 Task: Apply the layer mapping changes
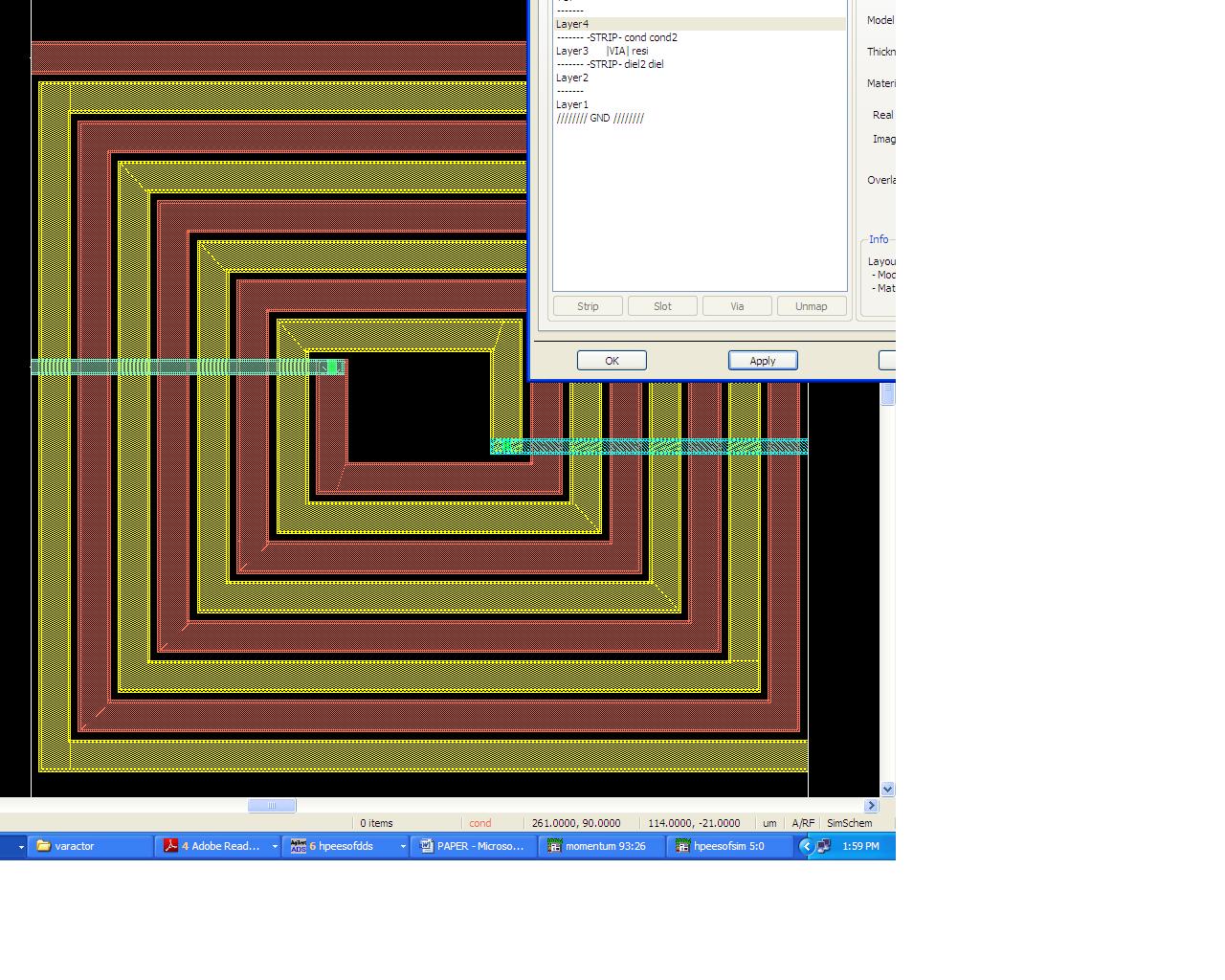[763, 361]
